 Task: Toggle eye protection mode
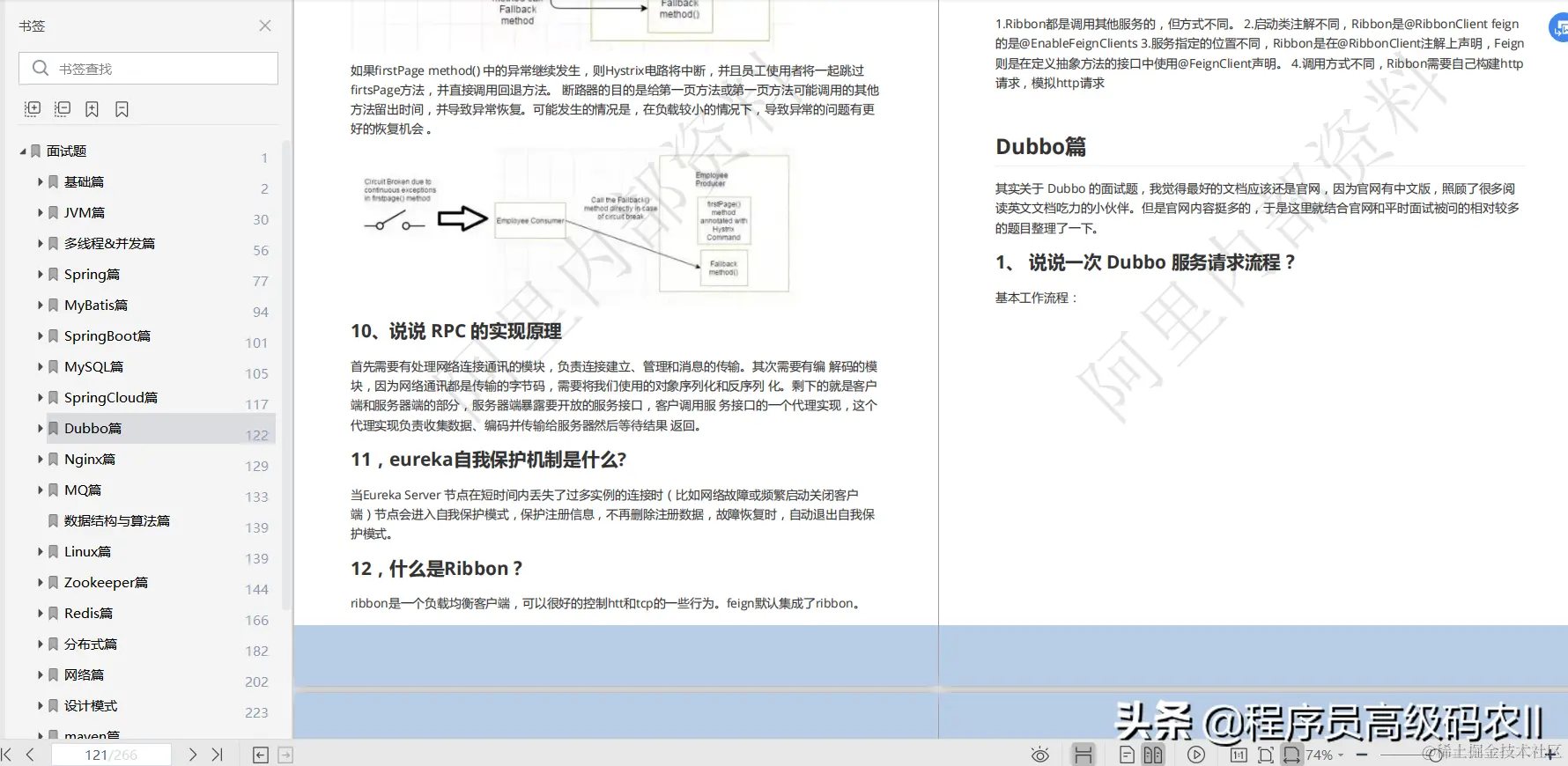[x=1040, y=755]
